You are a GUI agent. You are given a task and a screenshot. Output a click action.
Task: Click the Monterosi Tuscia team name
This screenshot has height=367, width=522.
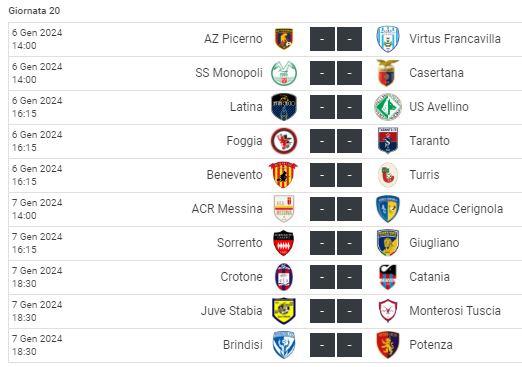pyautogui.click(x=455, y=311)
